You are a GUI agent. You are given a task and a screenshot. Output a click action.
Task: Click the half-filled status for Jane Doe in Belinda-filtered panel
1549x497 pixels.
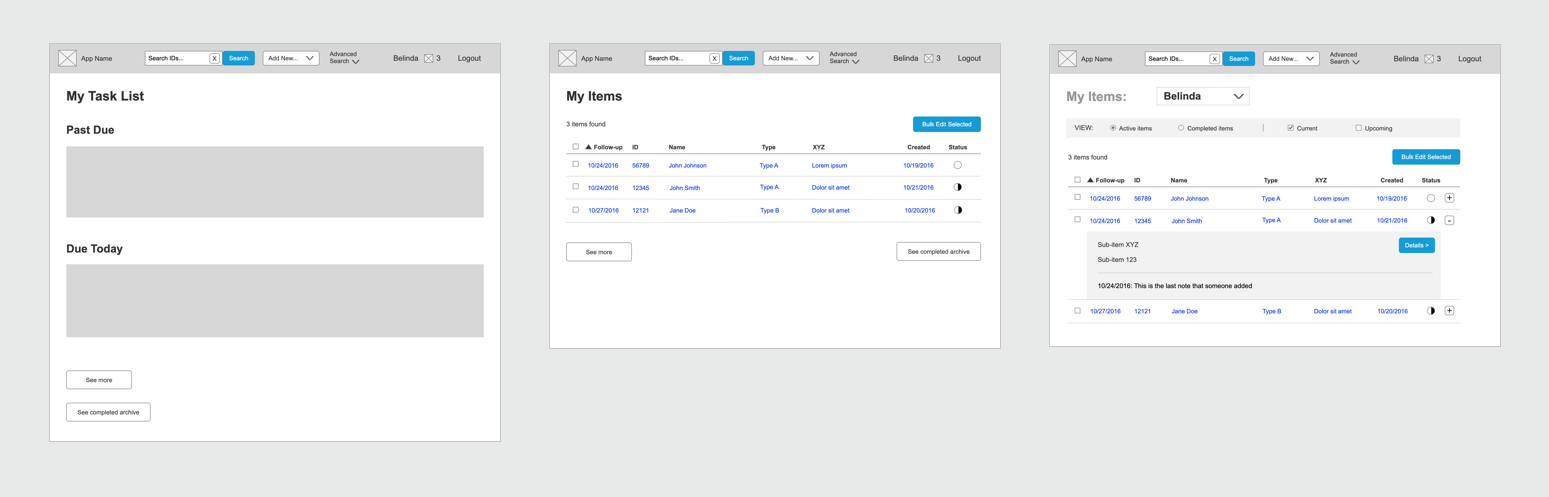point(1430,311)
